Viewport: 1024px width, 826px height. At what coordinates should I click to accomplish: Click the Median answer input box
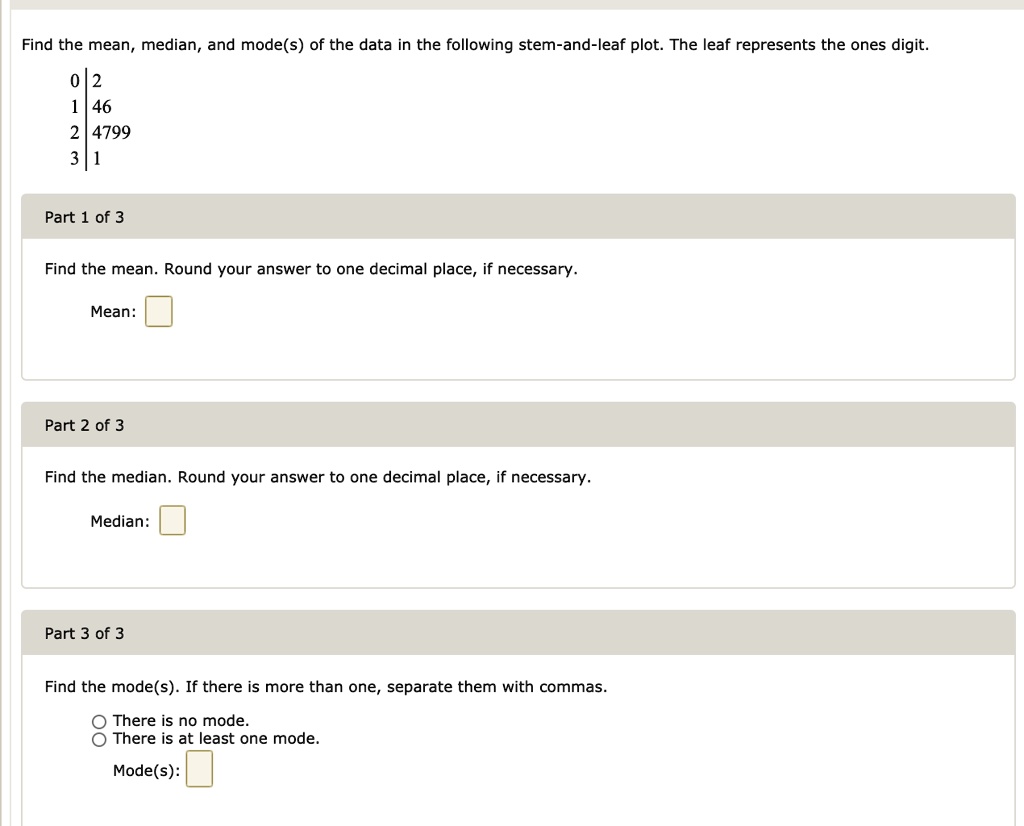coord(172,520)
